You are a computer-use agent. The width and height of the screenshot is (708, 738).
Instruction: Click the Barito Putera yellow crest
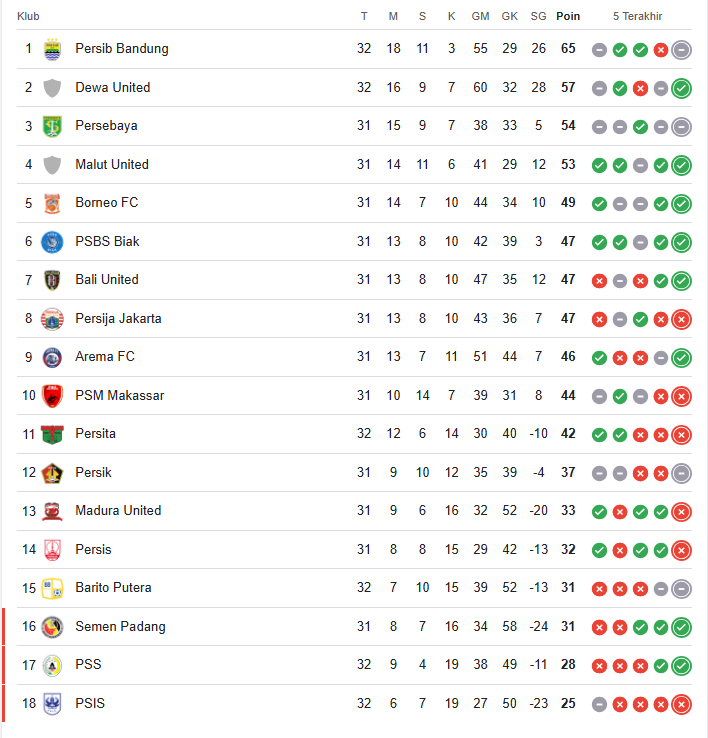(x=52, y=589)
